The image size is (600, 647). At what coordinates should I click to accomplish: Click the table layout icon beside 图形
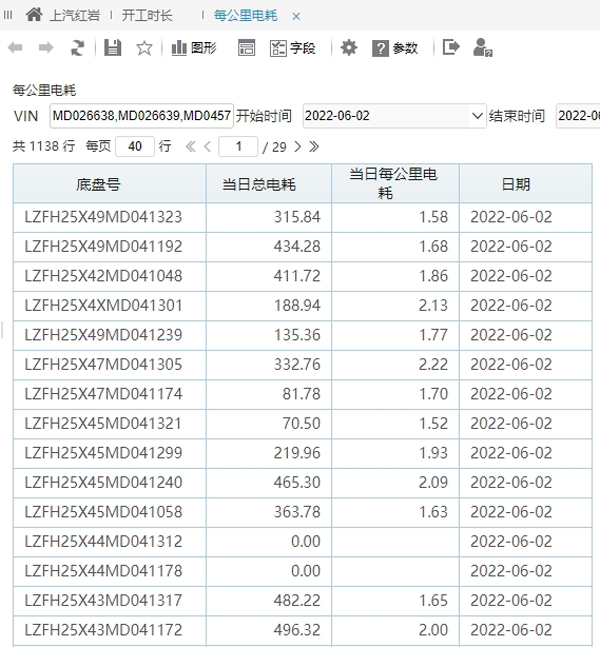(x=246, y=48)
